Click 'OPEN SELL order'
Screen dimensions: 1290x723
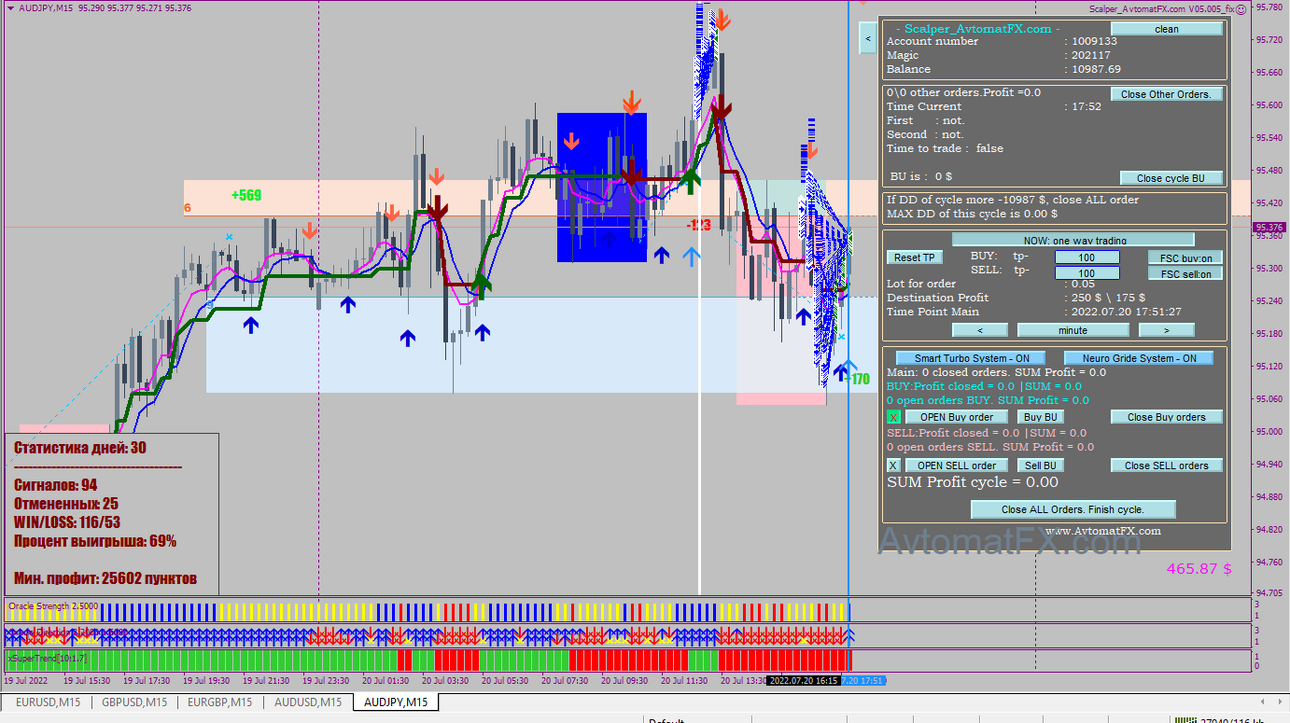[957, 465]
